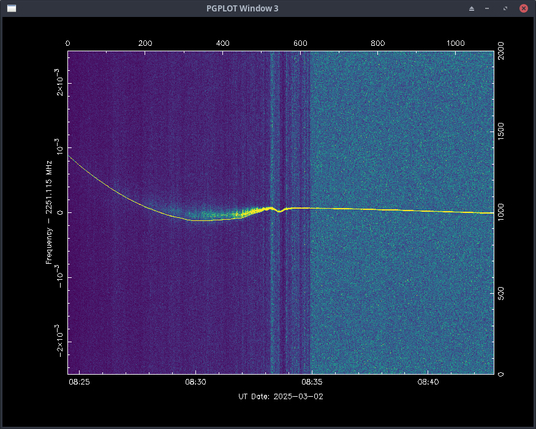Click the 08:40 time tick label

click(428, 382)
